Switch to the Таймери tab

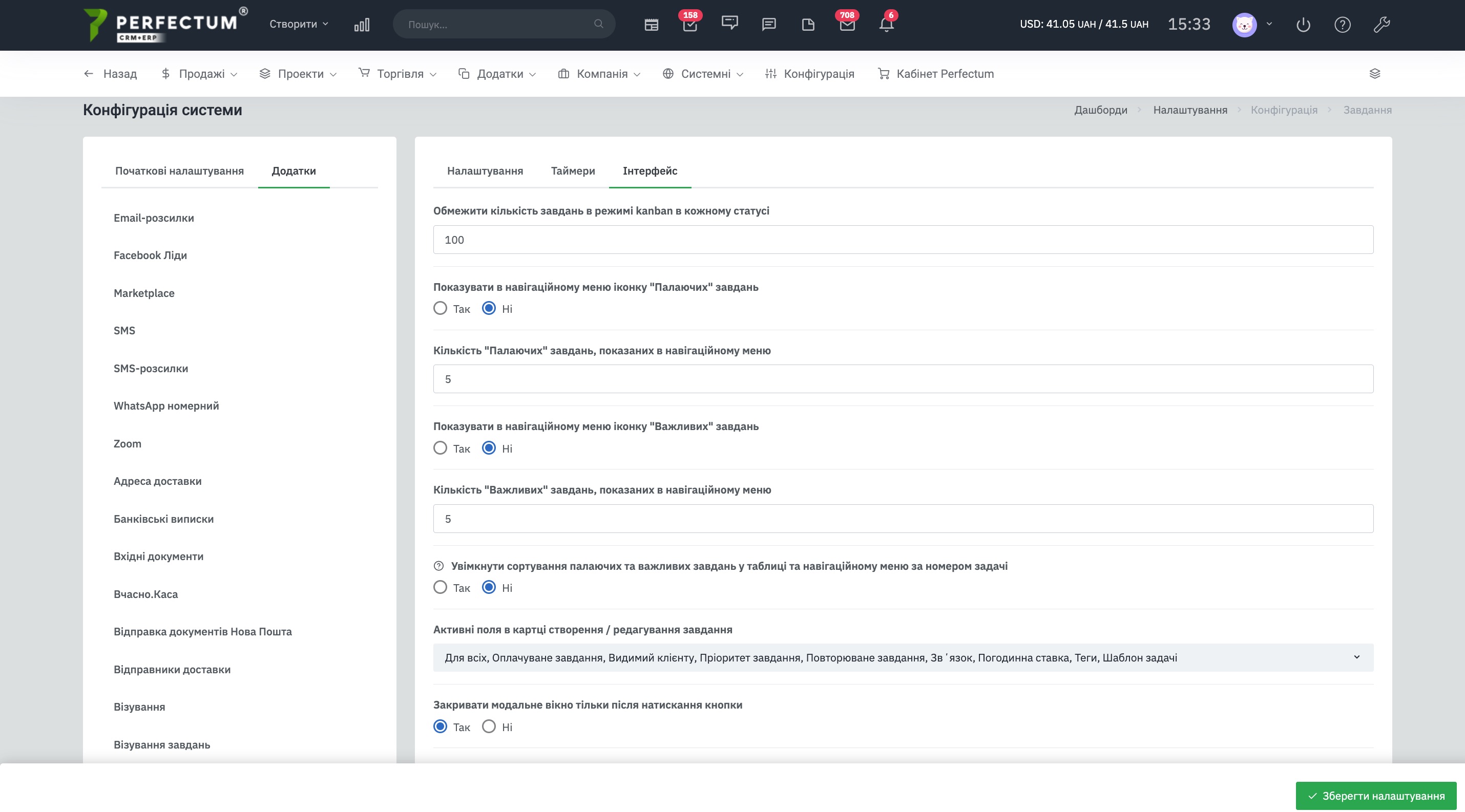pos(573,171)
